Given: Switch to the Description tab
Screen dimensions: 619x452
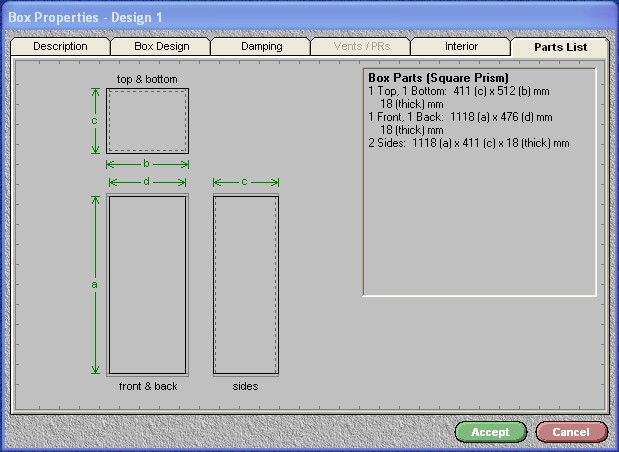Looking at the screenshot, I should 60,47.
